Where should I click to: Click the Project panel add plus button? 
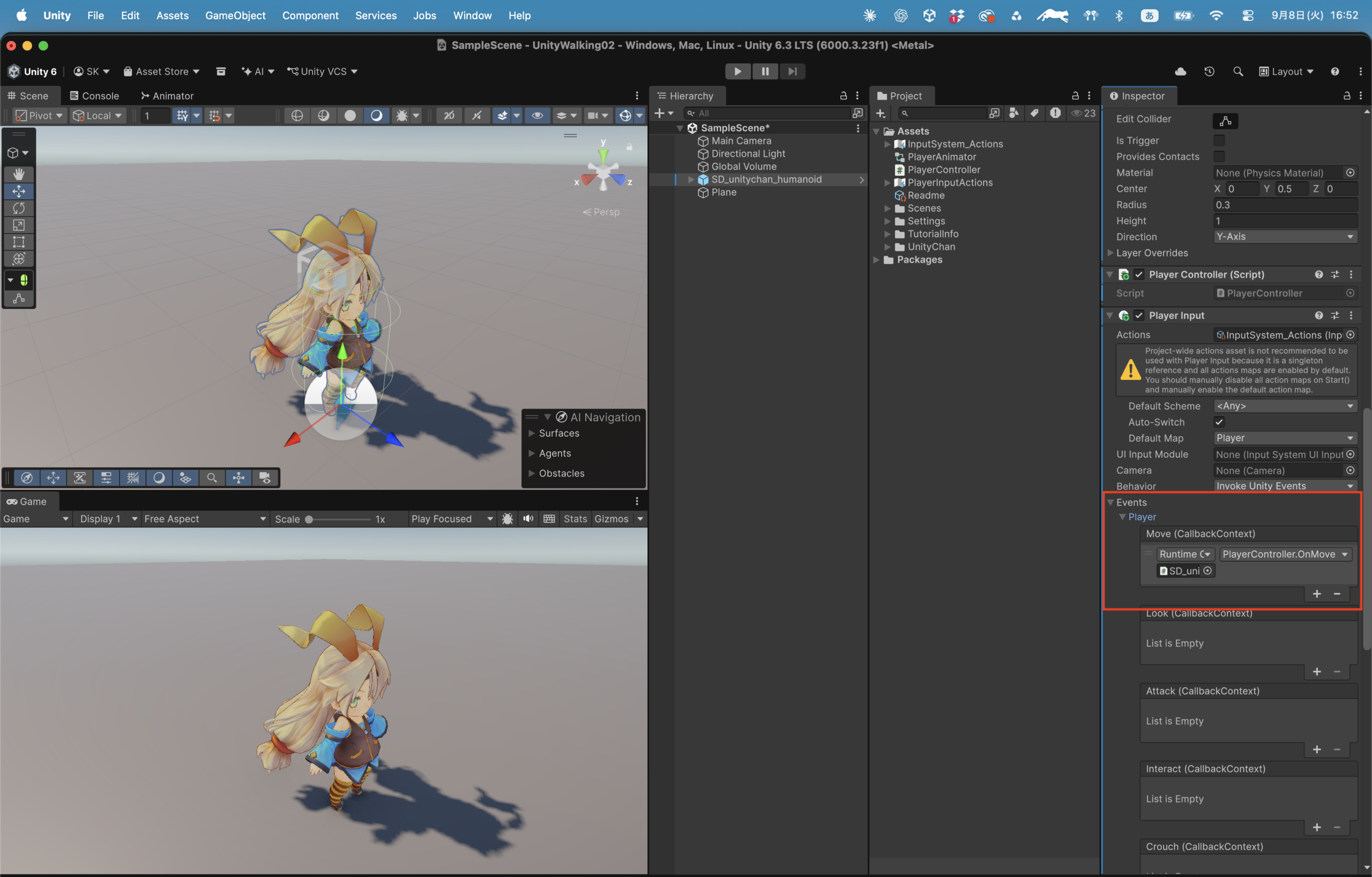click(x=881, y=113)
